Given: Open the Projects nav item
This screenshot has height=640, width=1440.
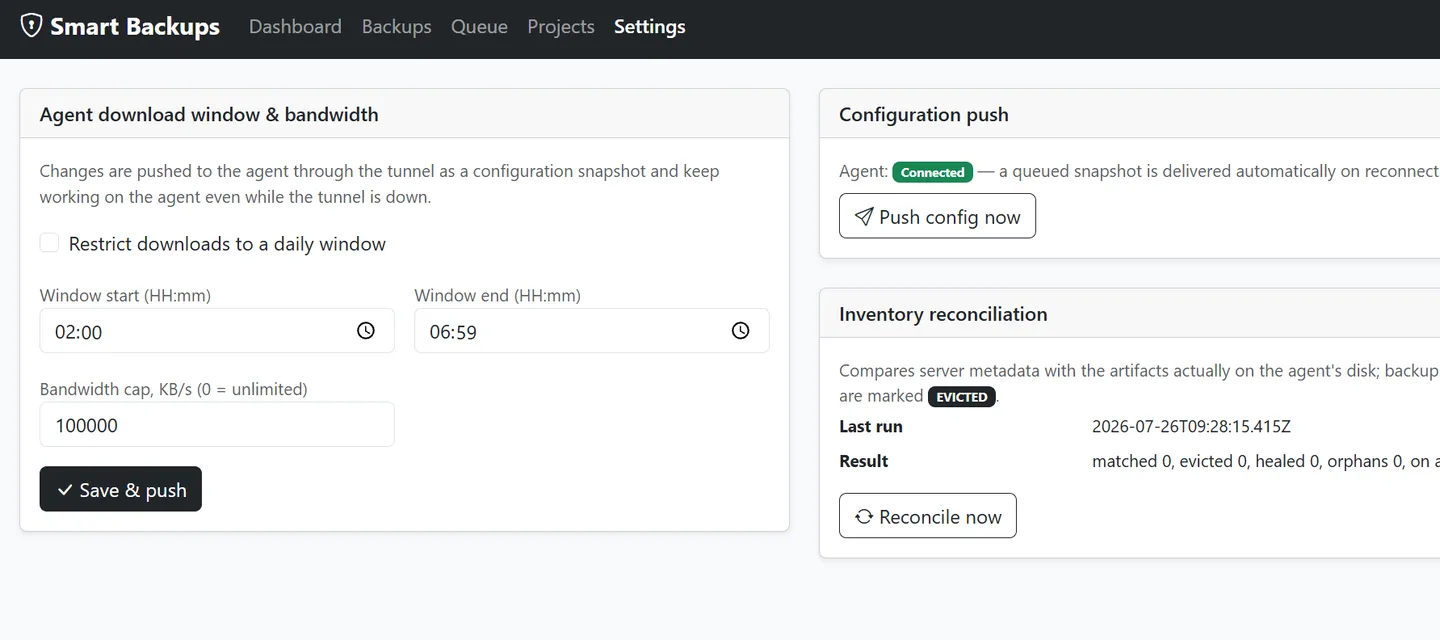Looking at the screenshot, I should (x=561, y=27).
